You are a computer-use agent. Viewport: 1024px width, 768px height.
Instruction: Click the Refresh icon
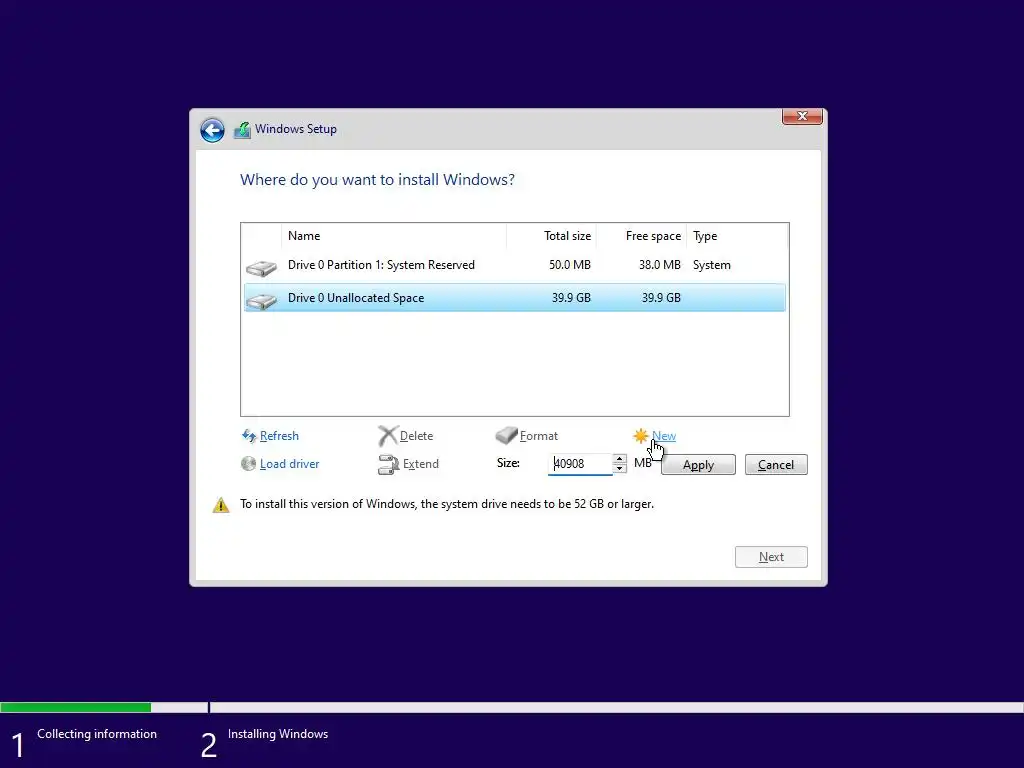[x=249, y=436]
